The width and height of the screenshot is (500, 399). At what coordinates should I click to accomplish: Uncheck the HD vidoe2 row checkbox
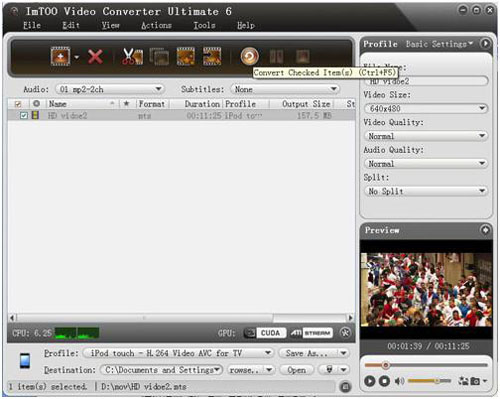coord(24,116)
